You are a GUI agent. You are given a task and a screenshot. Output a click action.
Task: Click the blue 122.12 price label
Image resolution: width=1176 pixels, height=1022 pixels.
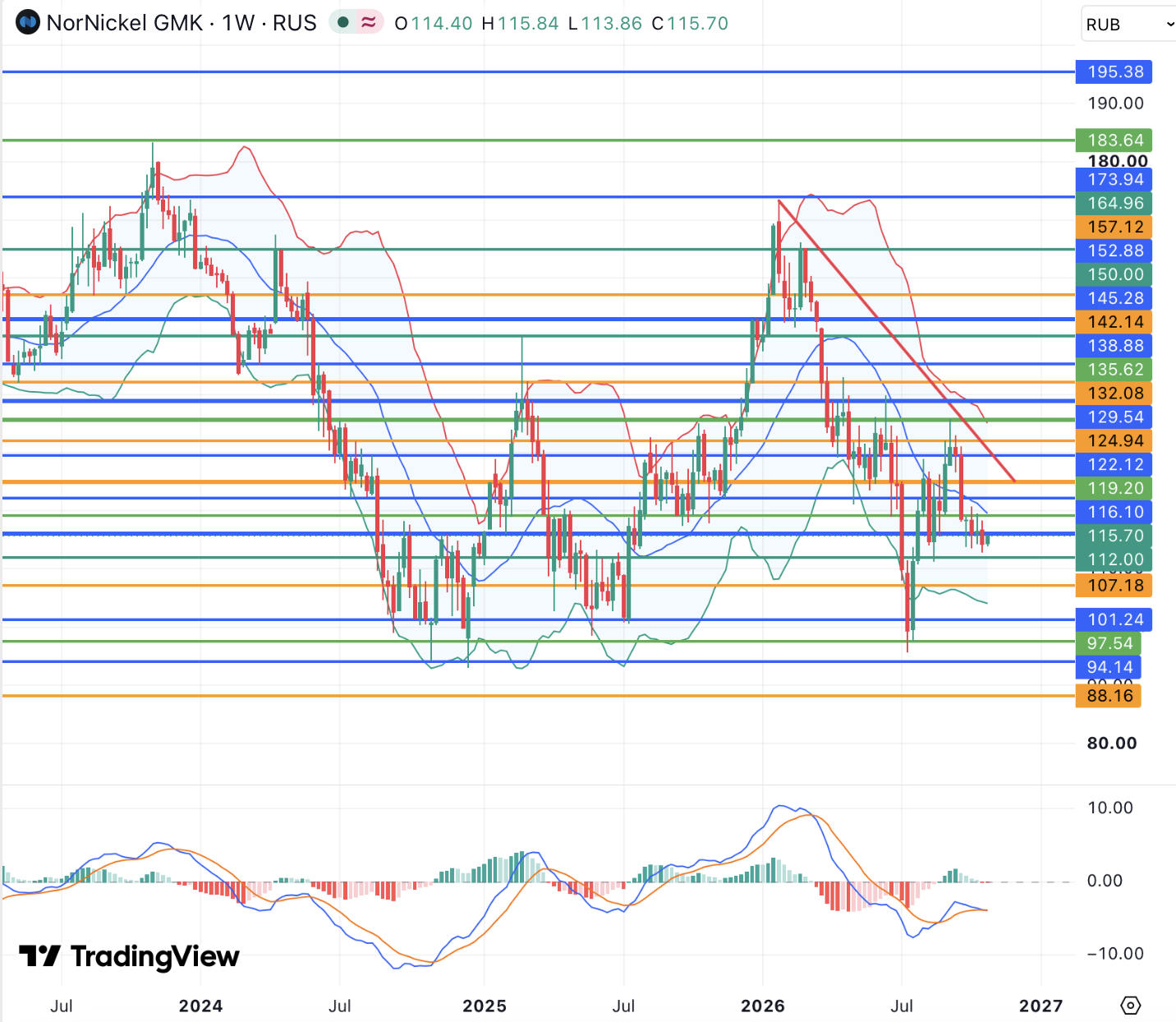click(x=1114, y=464)
